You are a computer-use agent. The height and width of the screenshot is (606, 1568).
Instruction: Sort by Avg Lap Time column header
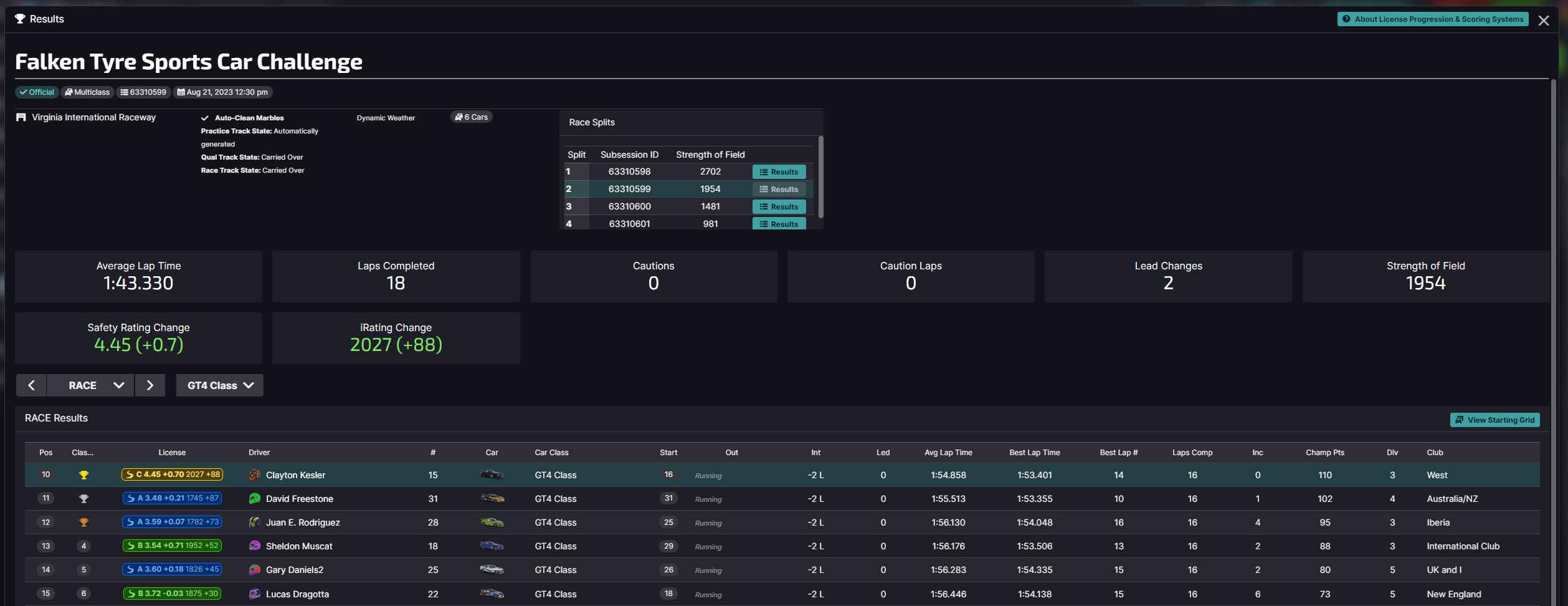pos(948,453)
